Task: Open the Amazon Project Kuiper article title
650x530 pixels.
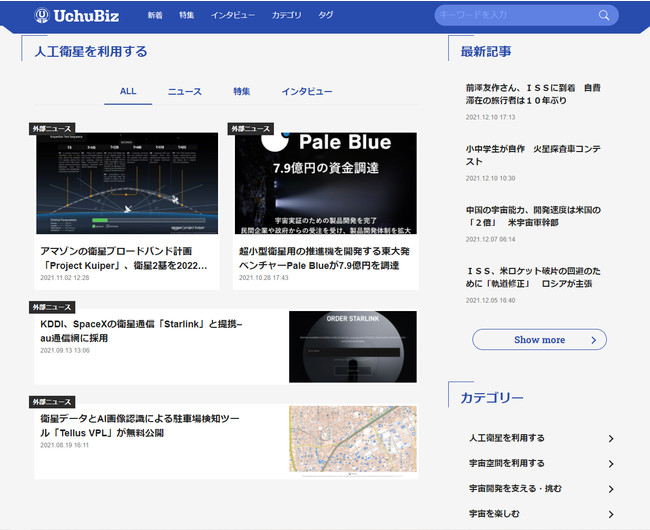Action: (124, 258)
